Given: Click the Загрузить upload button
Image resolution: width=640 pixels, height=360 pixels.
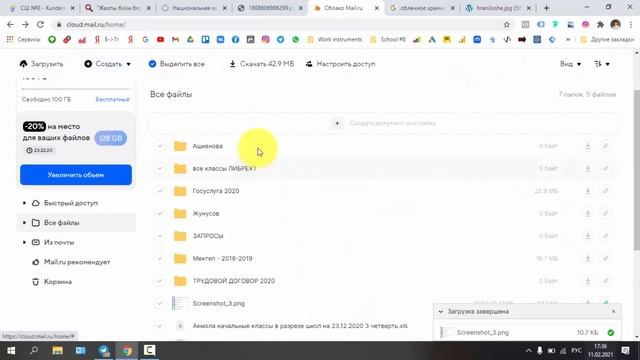Looking at the screenshot, I should coord(41,64).
